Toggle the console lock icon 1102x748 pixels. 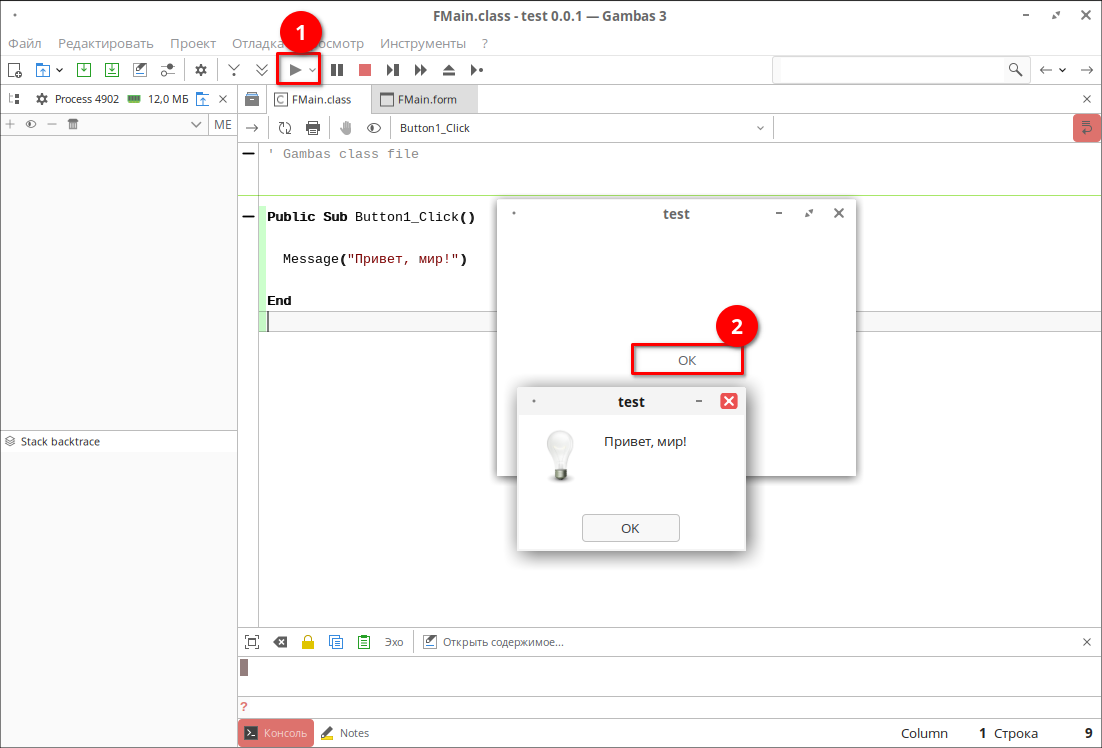308,642
